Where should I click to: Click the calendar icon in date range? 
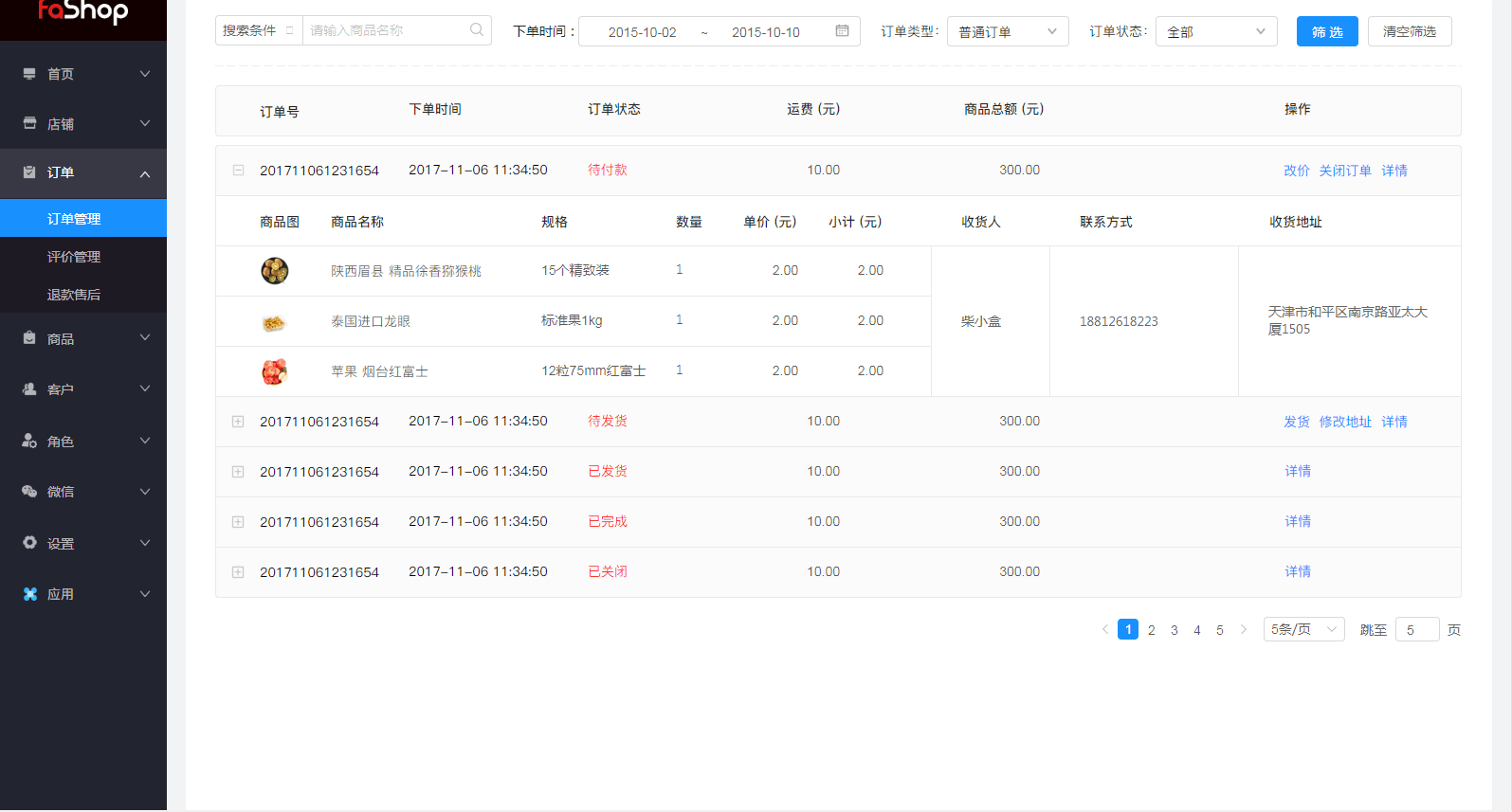click(x=842, y=31)
